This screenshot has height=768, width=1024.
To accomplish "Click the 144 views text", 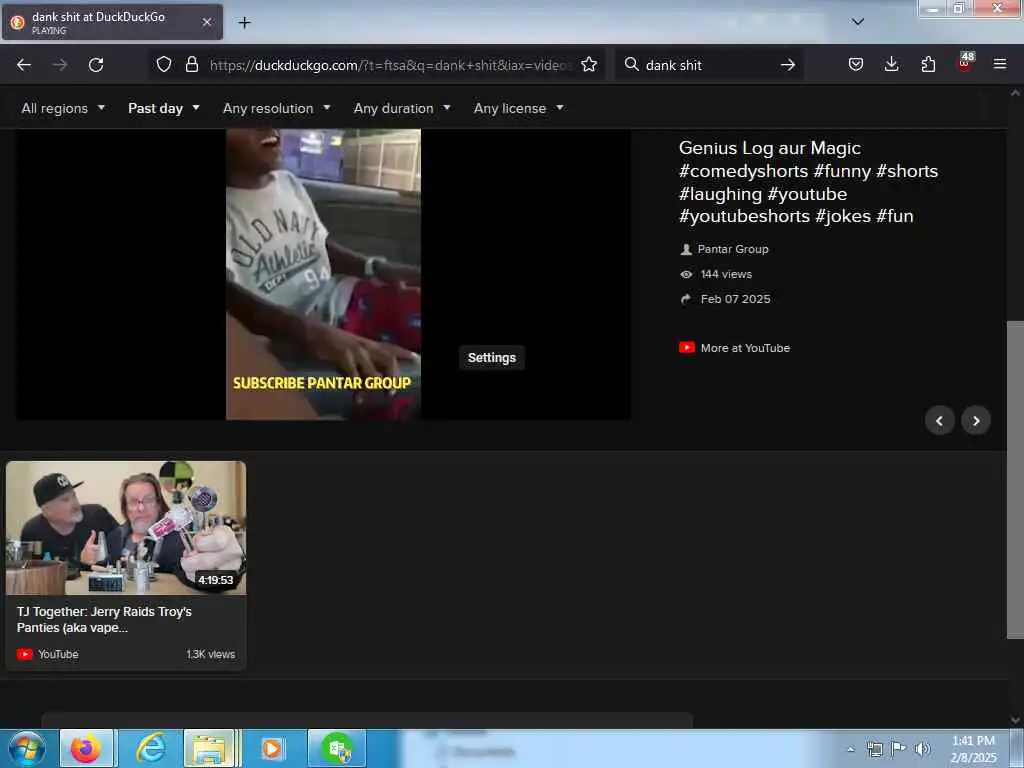I will click(726, 274).
